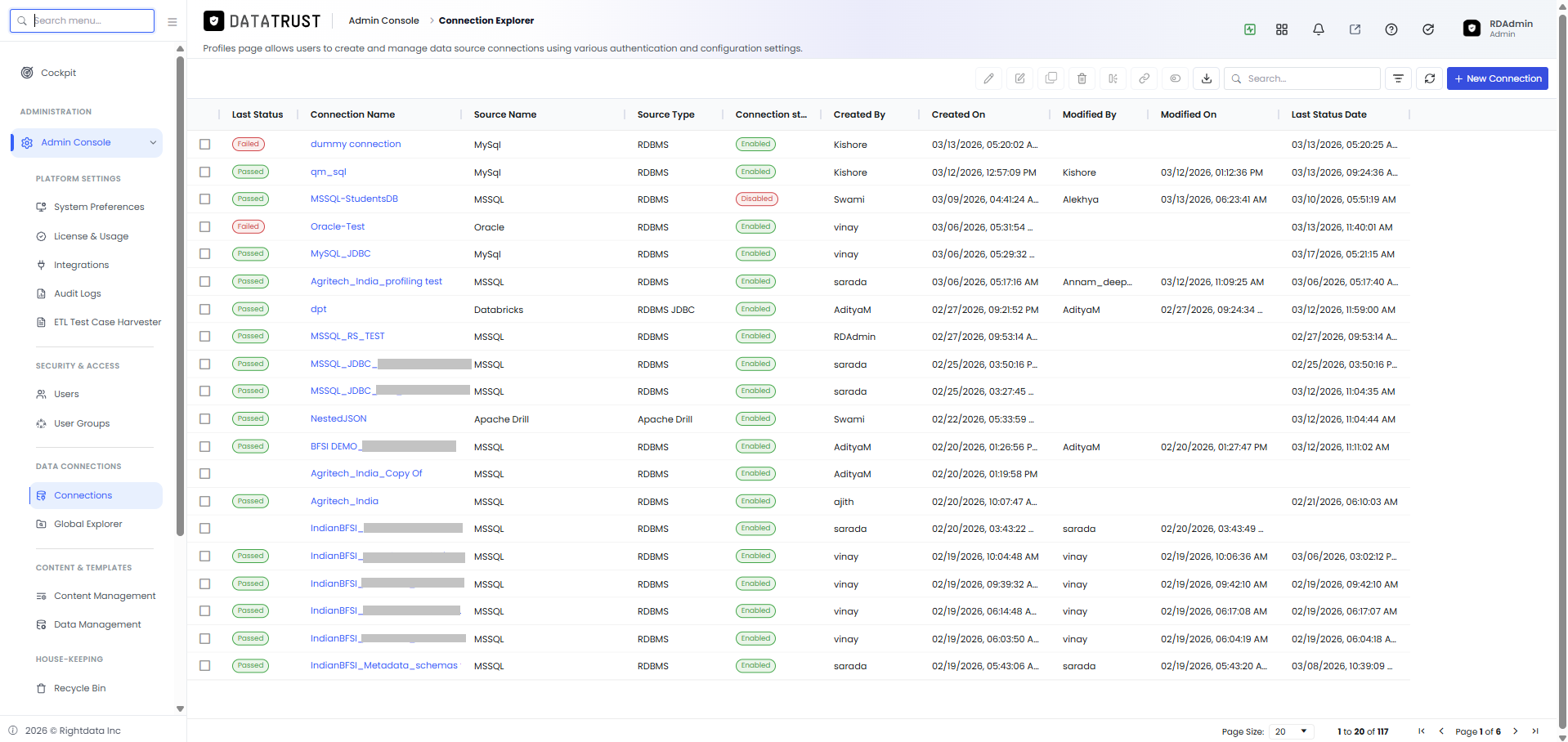Click the edit connection icon

[1020, 78]
